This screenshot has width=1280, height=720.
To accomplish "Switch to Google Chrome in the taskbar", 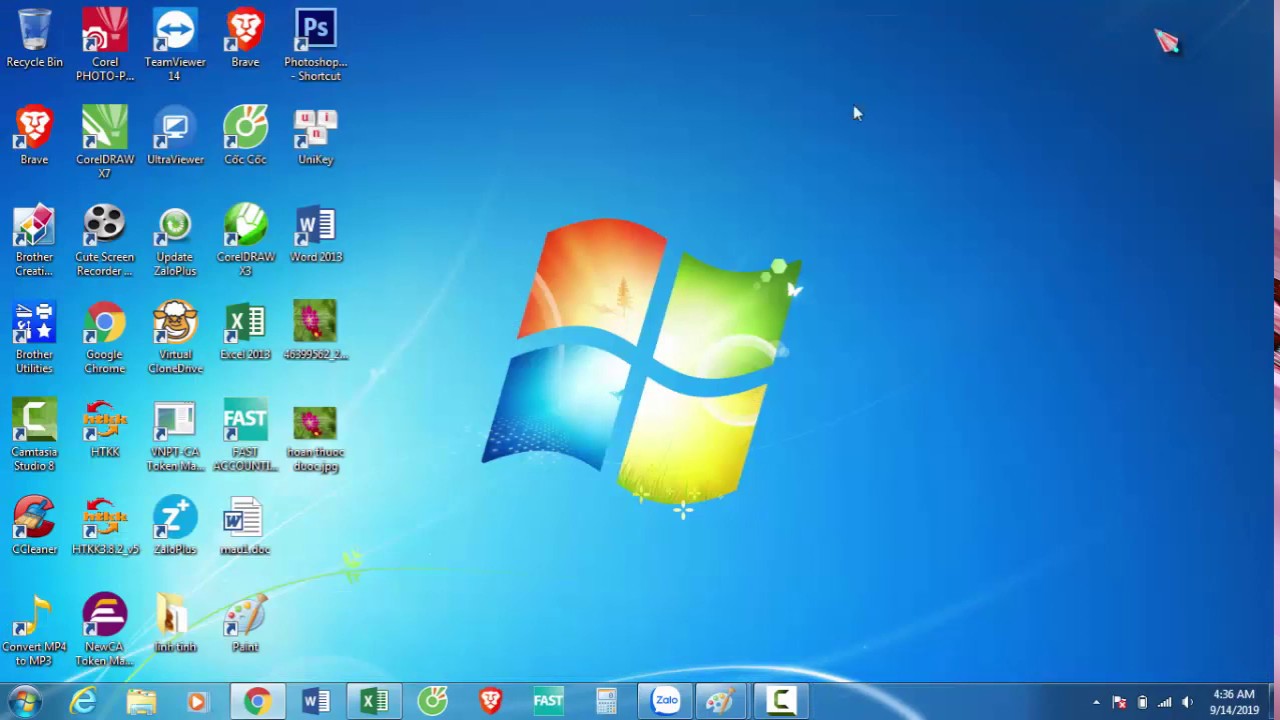I will point(257,702).
